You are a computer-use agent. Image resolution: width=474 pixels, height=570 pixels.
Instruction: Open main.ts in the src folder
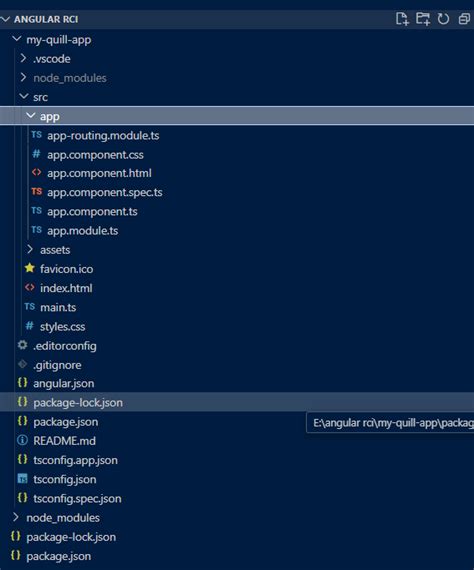pos(58,308)
